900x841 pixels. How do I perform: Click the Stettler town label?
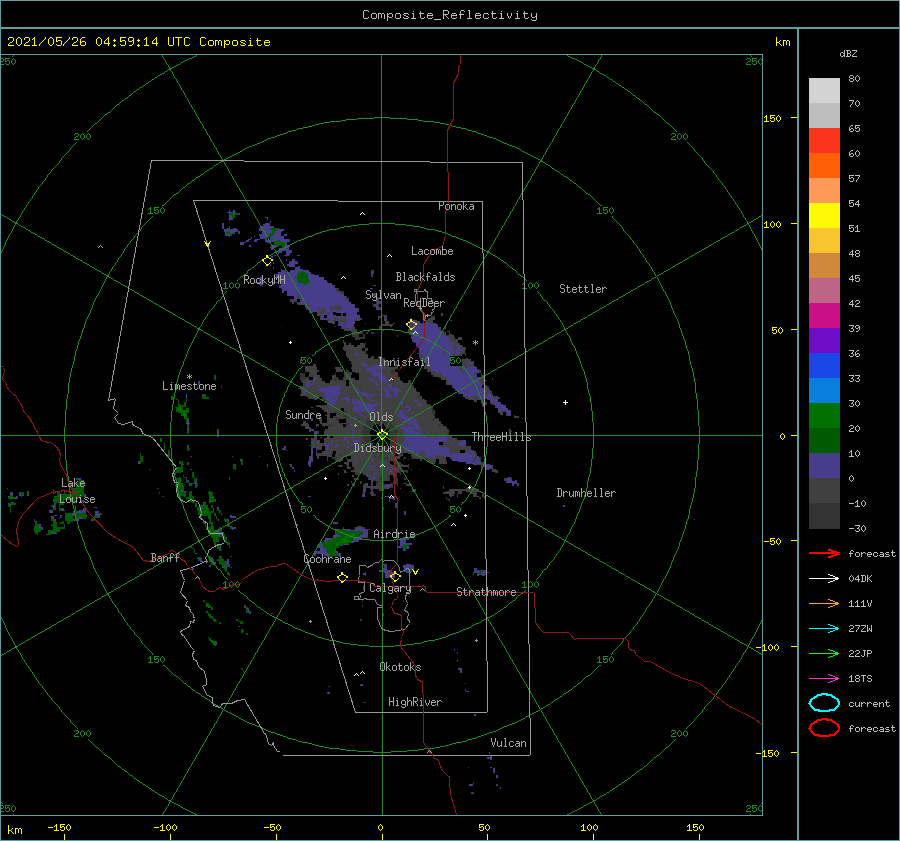pos(583,289)
